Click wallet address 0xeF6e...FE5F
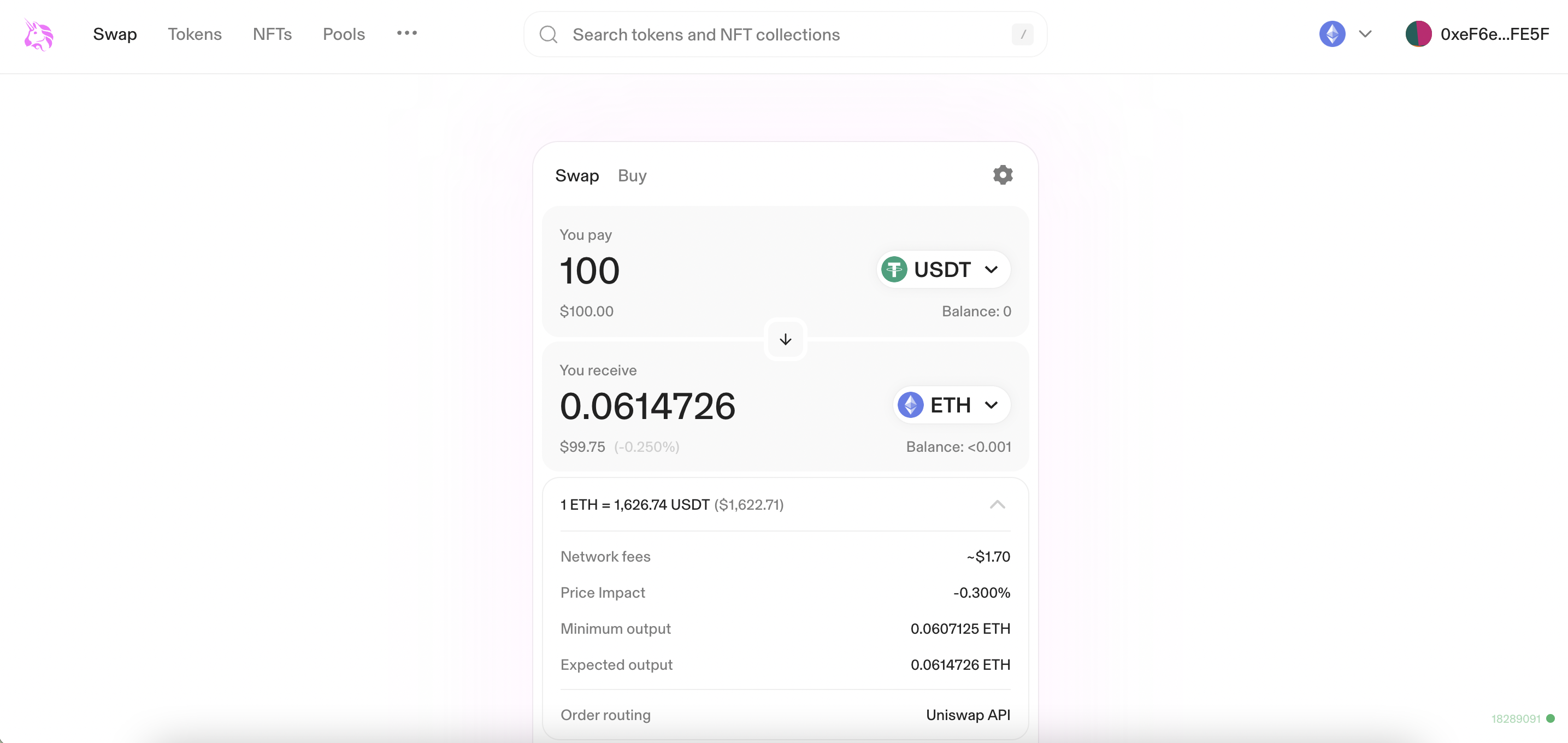The height and width of the screenshot is (743, 1568). pos(1494,34)
